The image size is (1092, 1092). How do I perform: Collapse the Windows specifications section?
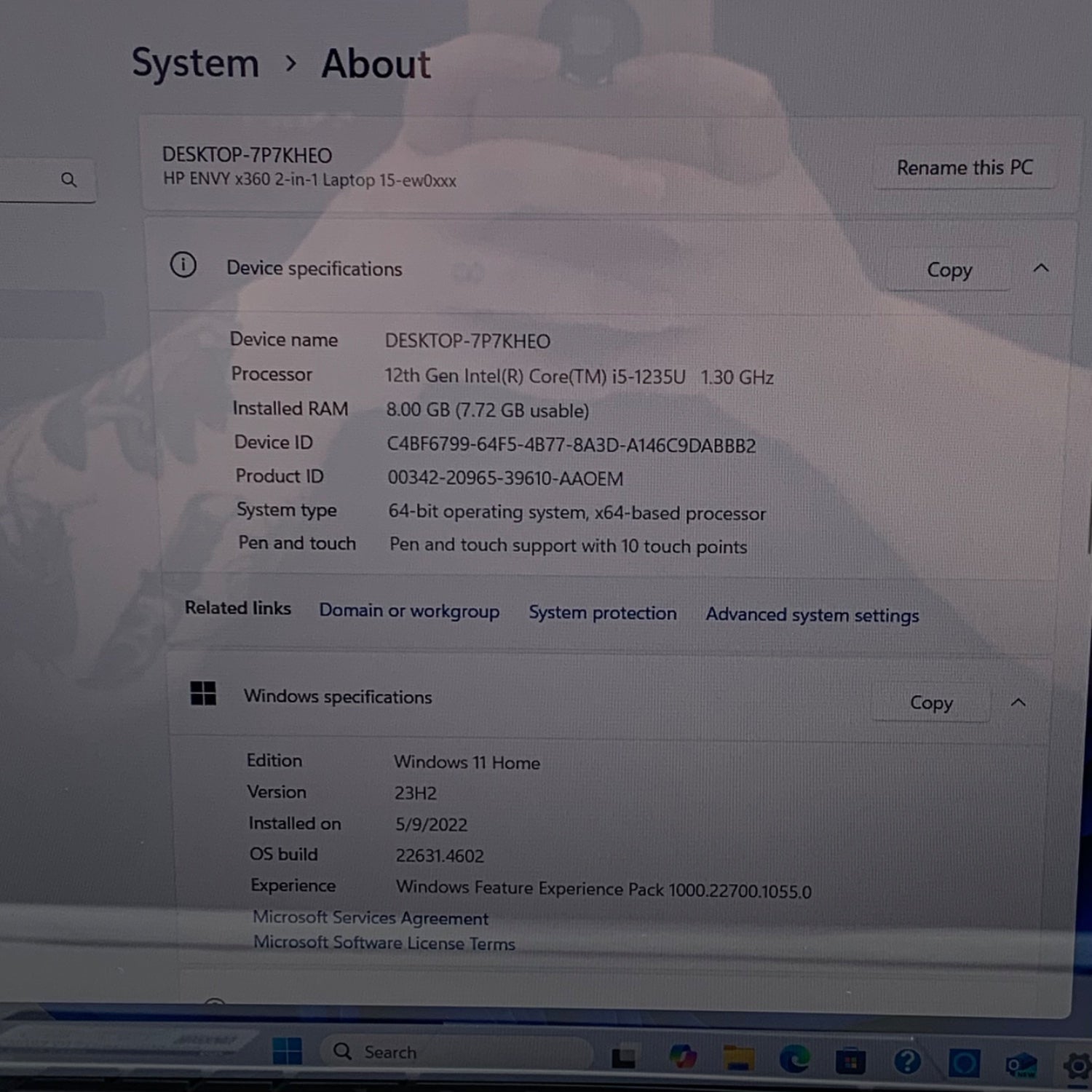1018,703
